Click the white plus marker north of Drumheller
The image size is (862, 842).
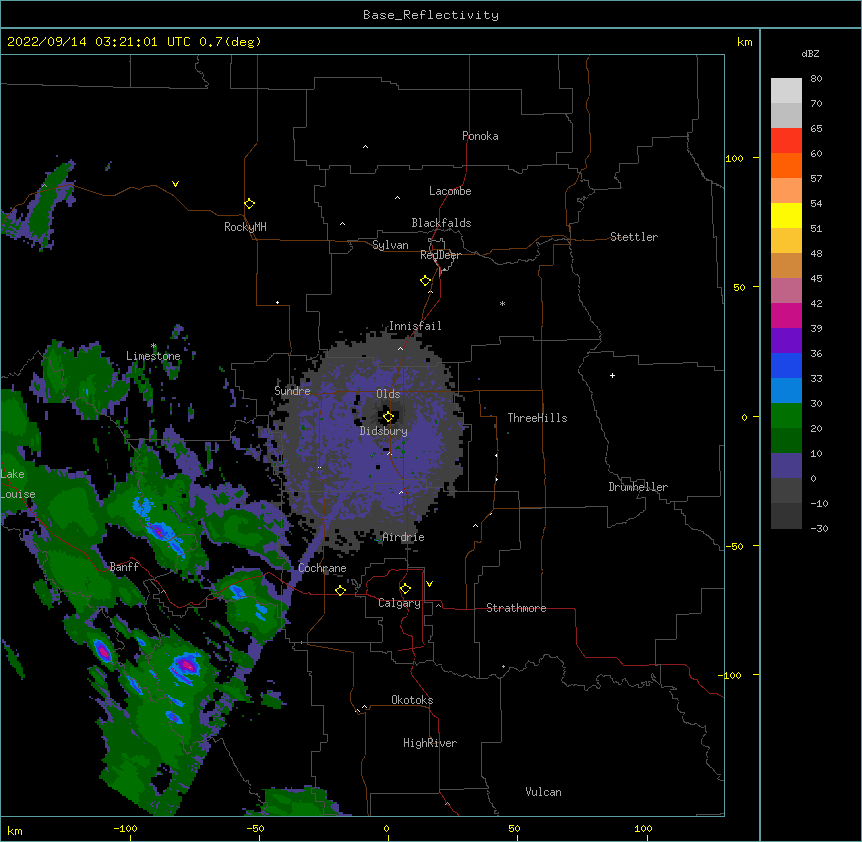click(612, 375)
